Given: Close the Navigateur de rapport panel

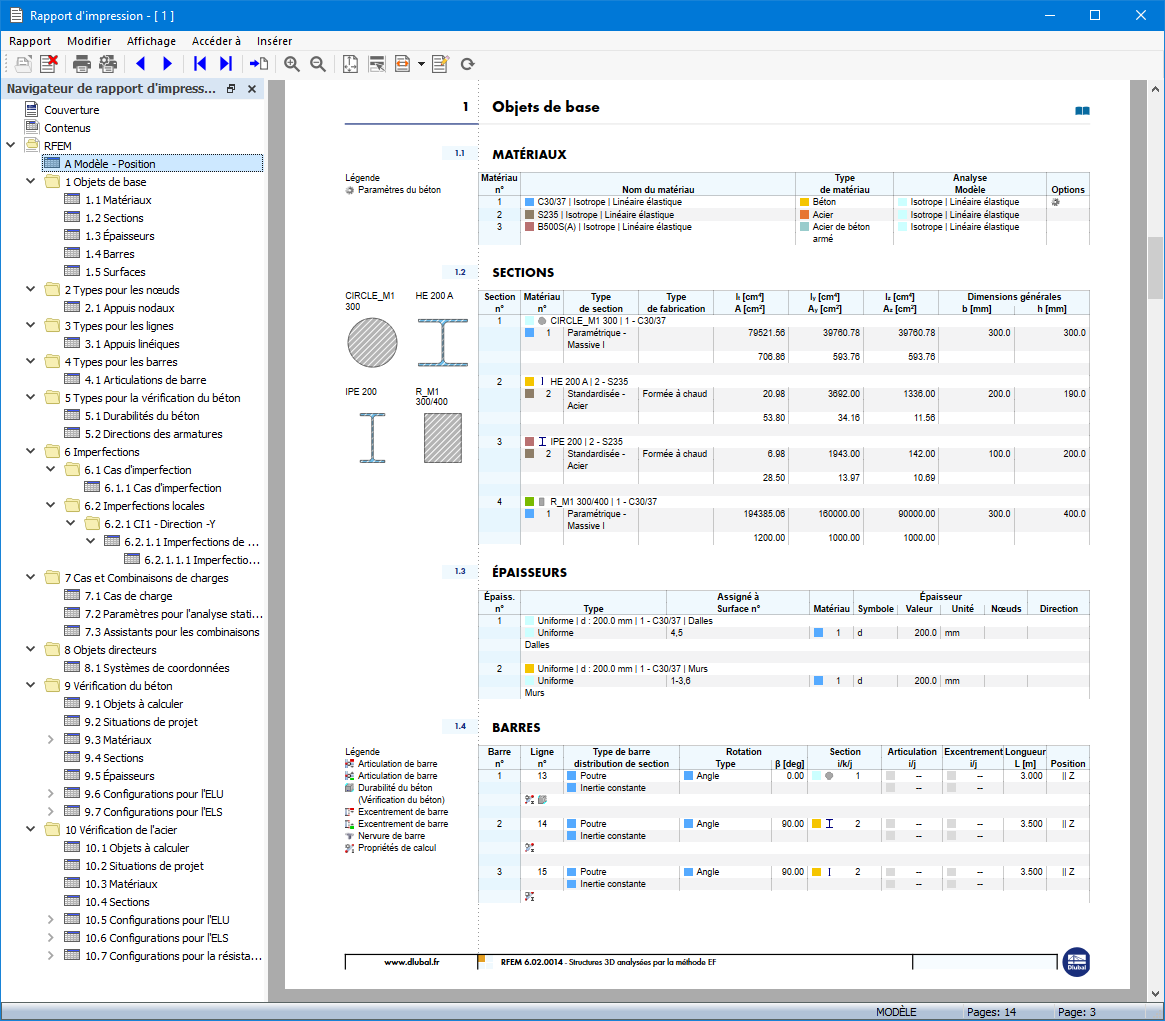Looking at the screenshot, I should pos(252,88).
